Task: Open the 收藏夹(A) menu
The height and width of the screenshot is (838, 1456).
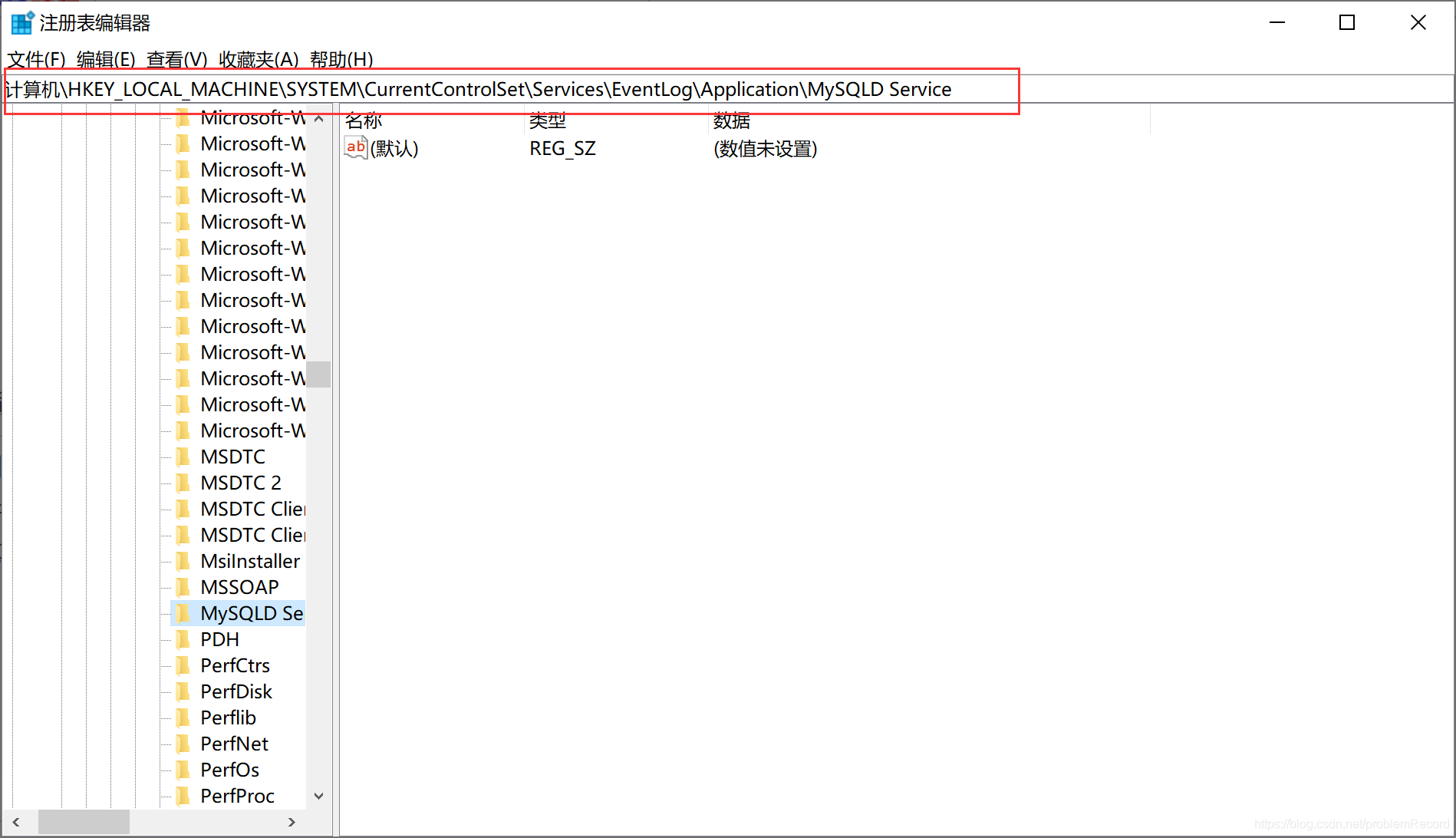Action: tap(259, 60)
